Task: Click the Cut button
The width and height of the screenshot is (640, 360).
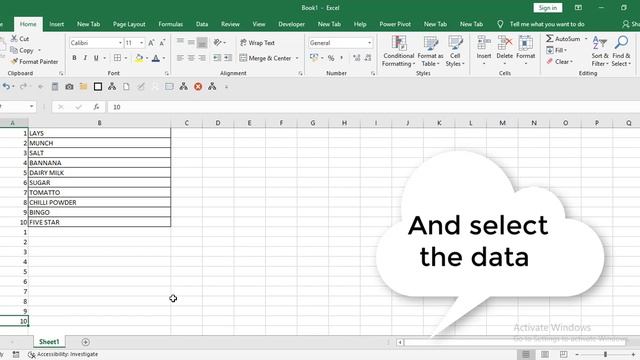Action: (x=20, y=39)
